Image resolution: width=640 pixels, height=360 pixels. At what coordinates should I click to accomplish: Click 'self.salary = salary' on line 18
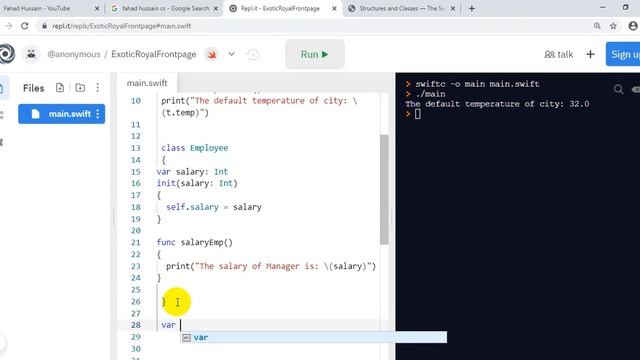pos(213,207)
